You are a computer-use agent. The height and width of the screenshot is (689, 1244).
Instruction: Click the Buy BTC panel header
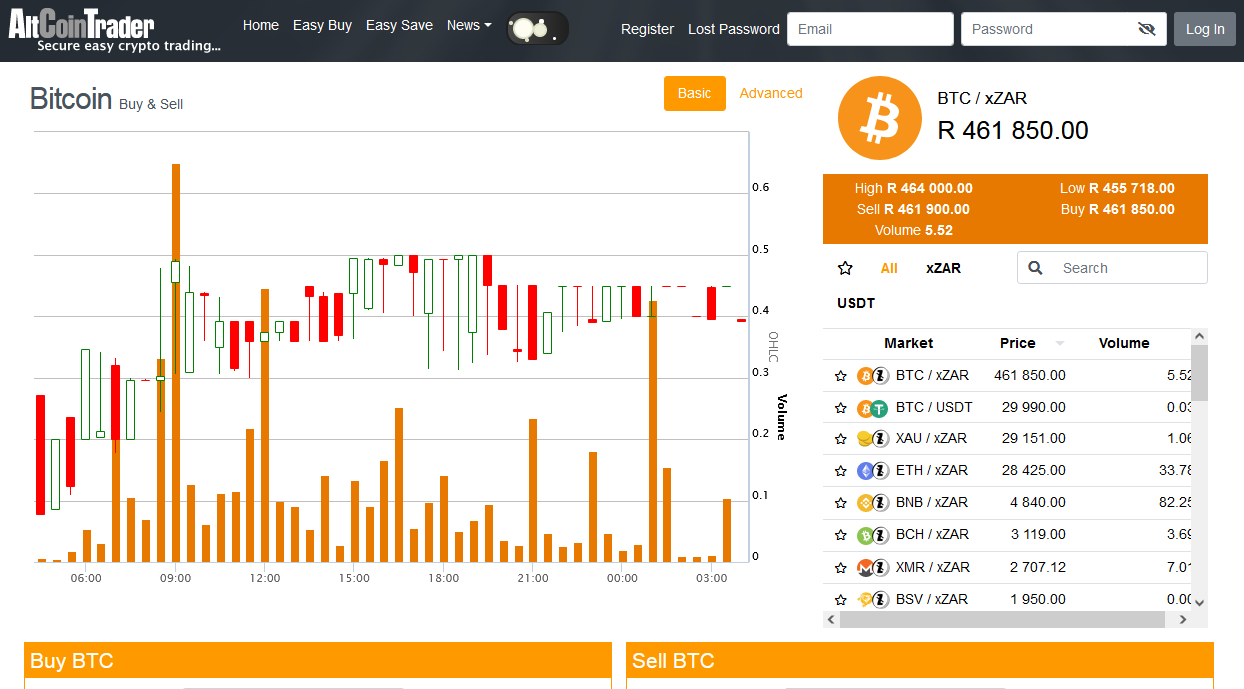click(318, 661)
